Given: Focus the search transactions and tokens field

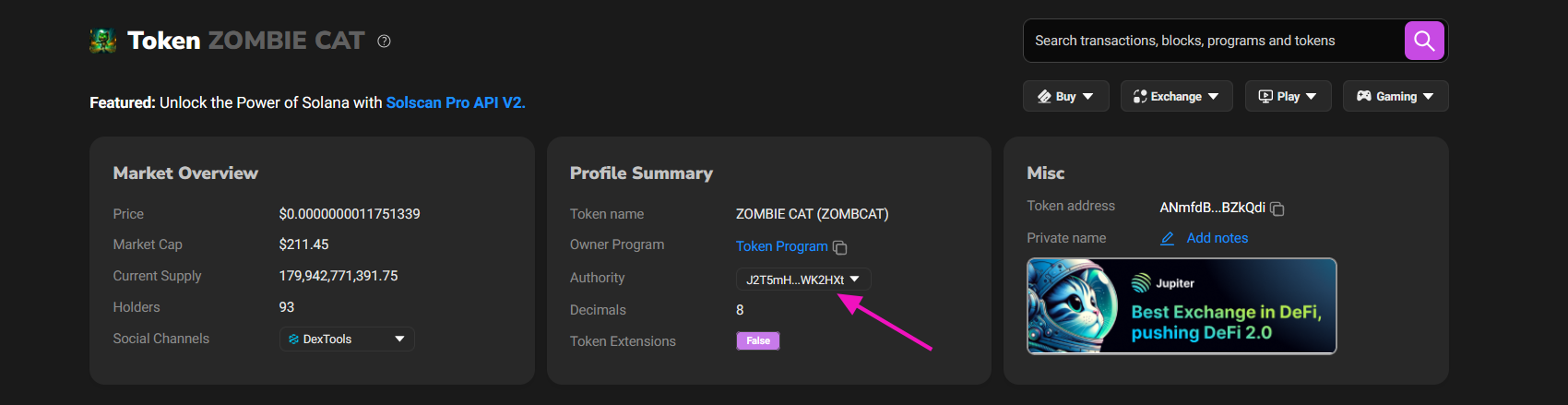Looking at the screenshot, I should (x=1213, y=41).
